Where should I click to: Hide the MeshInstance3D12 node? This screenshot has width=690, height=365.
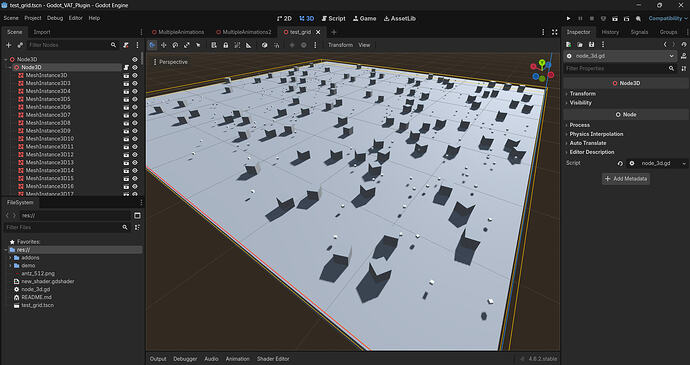[x=135, y=155]
